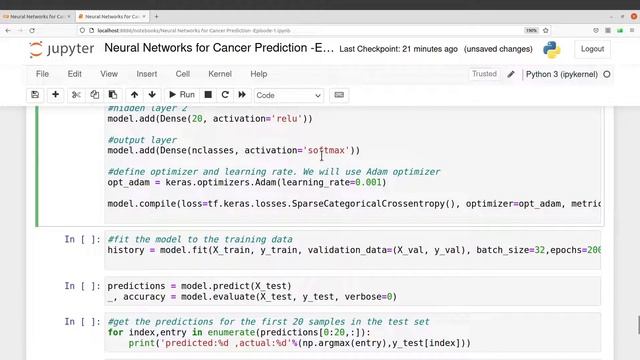Screen dimensions: 640x360
Task: Open the File menu
Action: pos(42,74)
